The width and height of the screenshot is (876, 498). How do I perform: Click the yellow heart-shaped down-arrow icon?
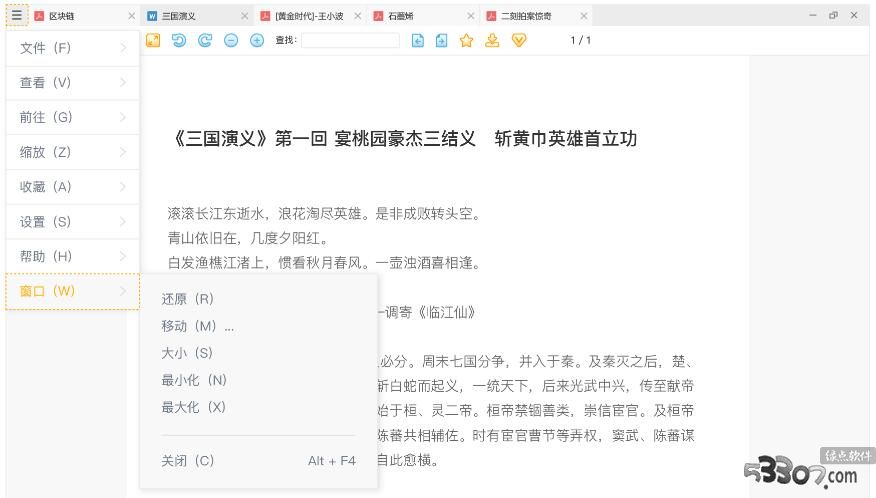point(519,40)
